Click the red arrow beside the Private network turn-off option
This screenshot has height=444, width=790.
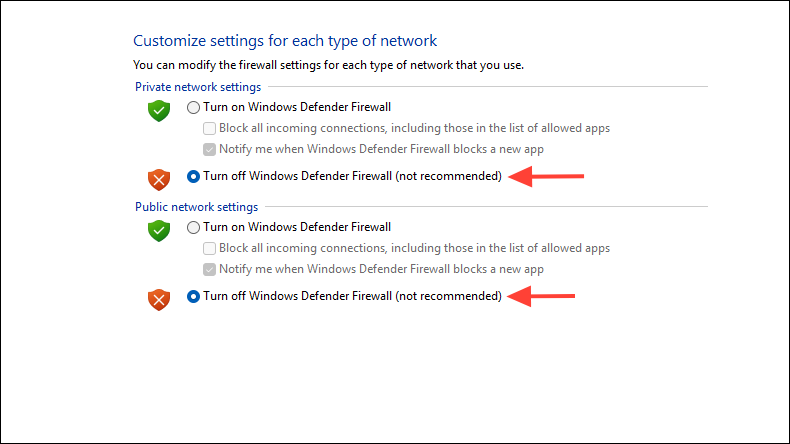click(546, 176)
